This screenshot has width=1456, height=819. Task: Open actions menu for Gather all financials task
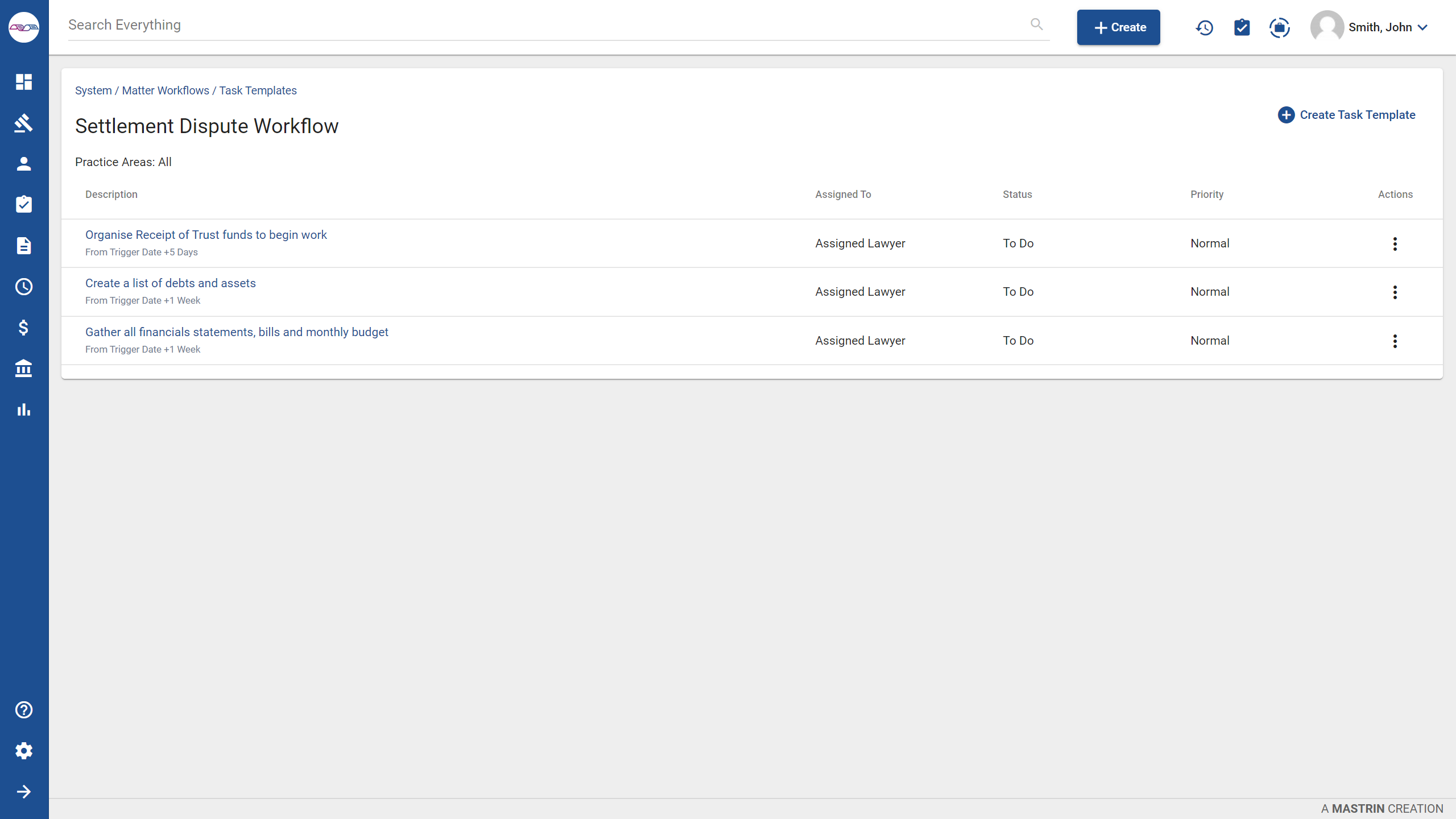click(1395, 341)
